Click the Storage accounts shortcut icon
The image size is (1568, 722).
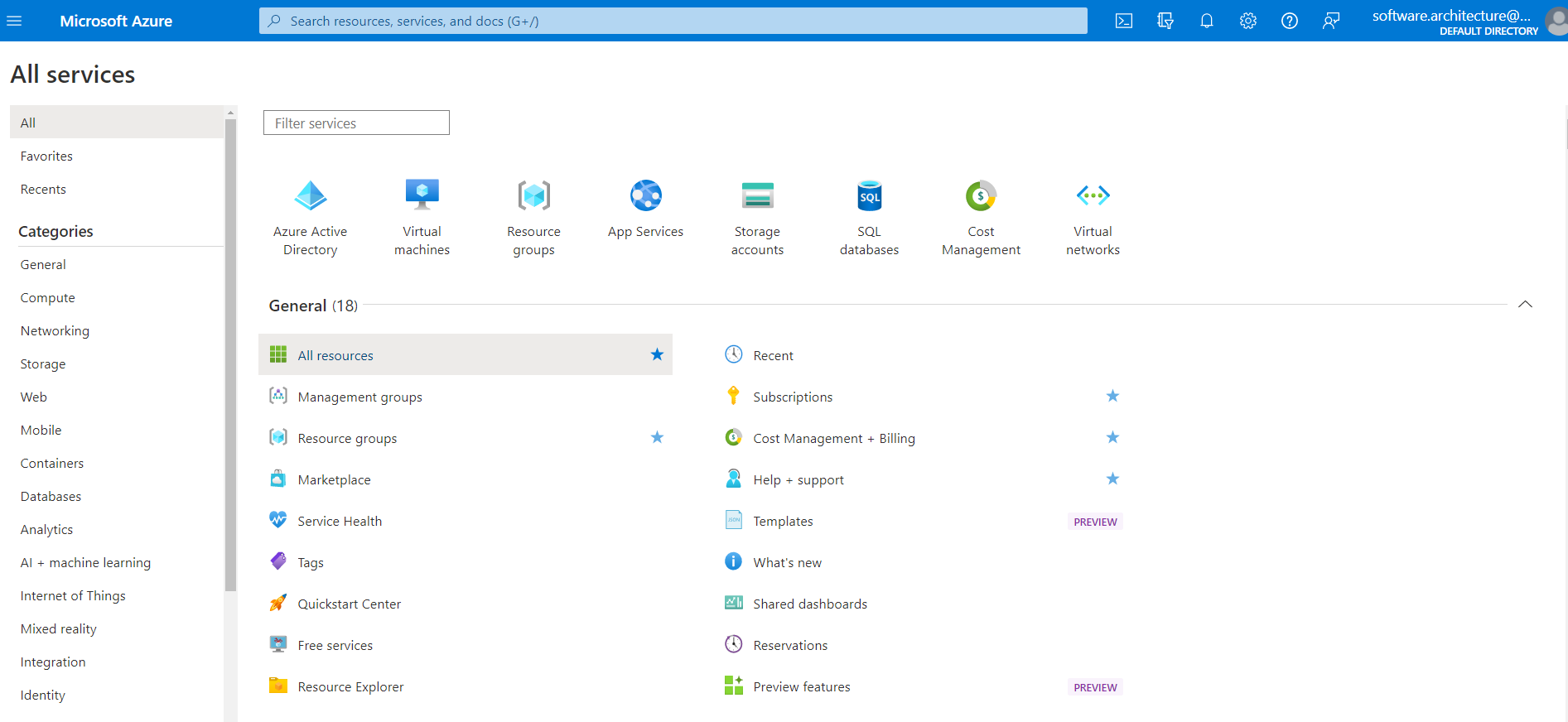(x=757, y=196)
